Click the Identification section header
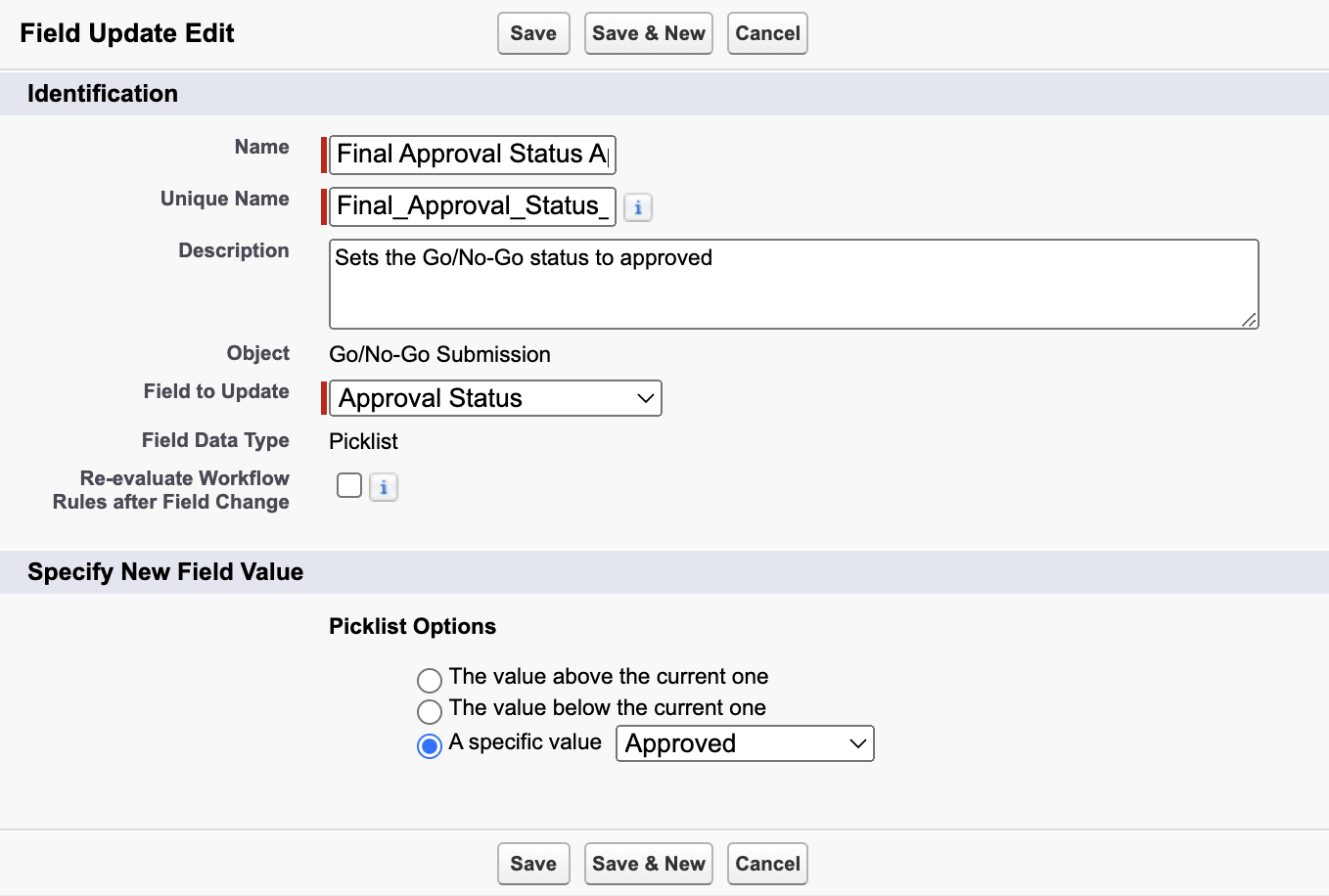 (102, 93)
